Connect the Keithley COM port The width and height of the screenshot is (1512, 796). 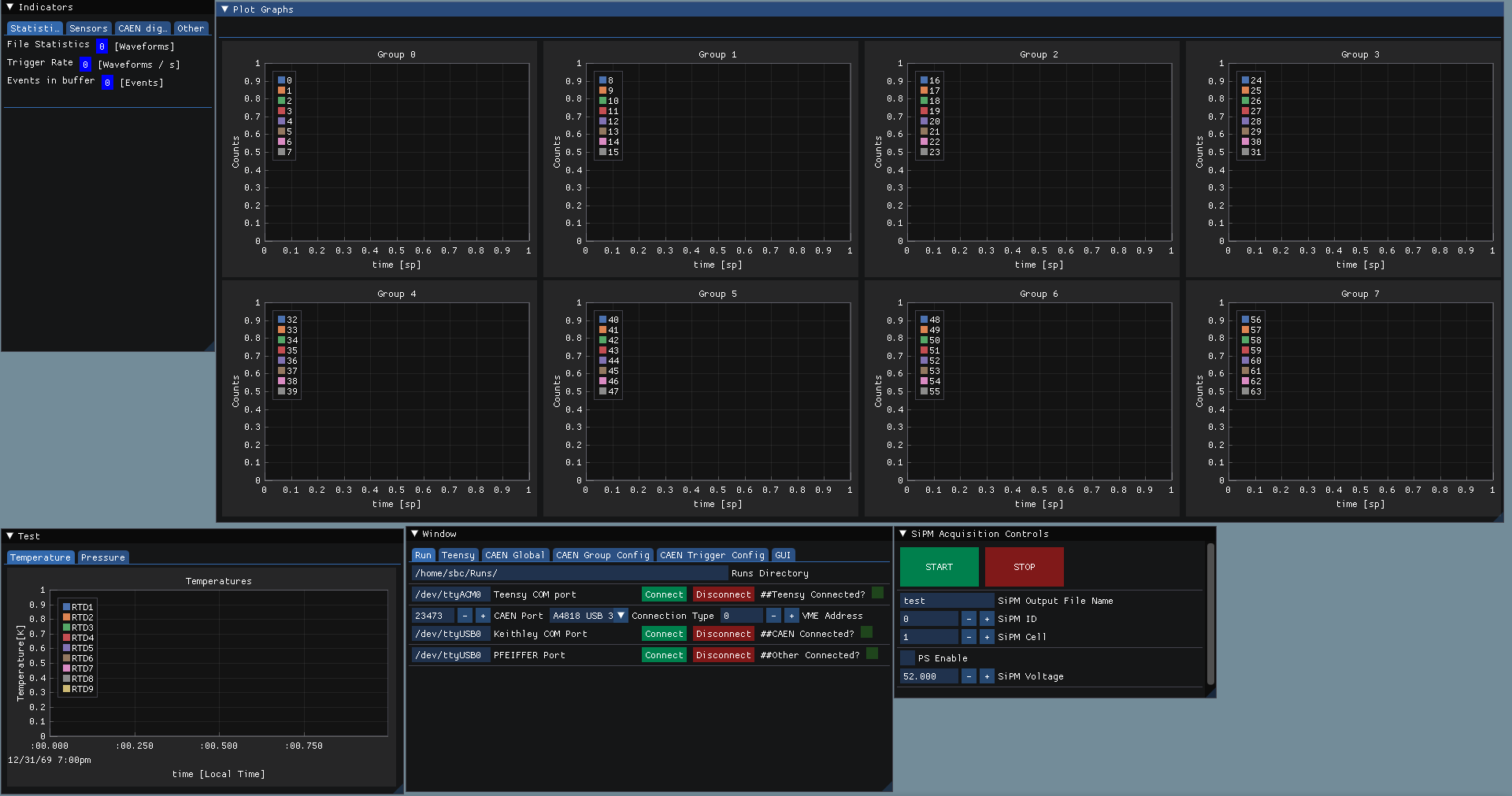coord(665,634)
